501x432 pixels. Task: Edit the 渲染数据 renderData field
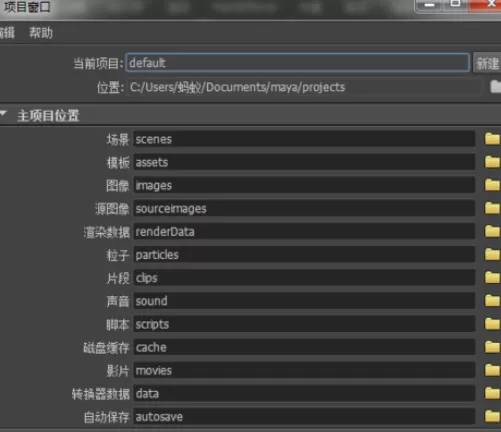coord(304,231)
